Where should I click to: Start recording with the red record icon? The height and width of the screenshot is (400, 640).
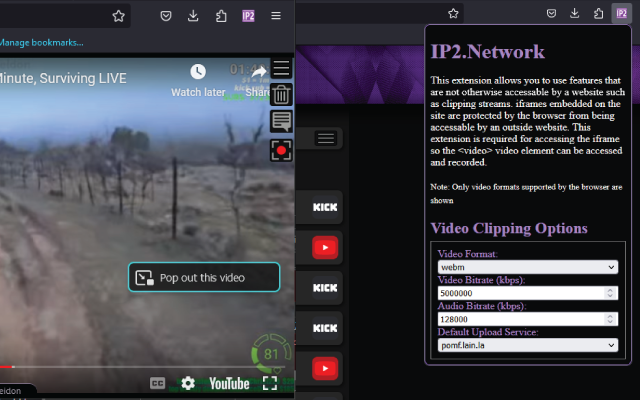click(x=281, y=150)
